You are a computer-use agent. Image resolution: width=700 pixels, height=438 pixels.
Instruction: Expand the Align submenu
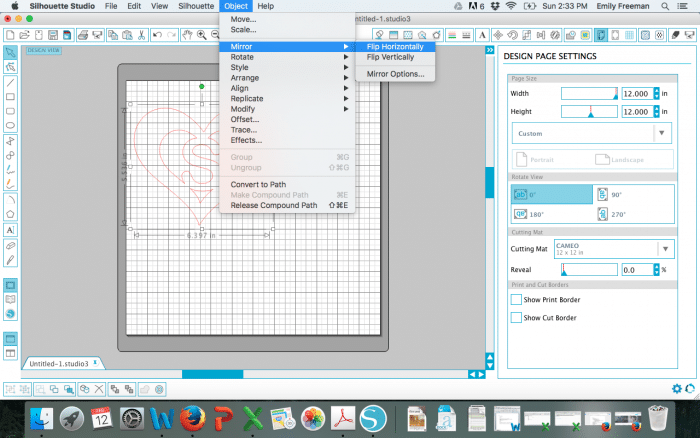tap(287, 88)
